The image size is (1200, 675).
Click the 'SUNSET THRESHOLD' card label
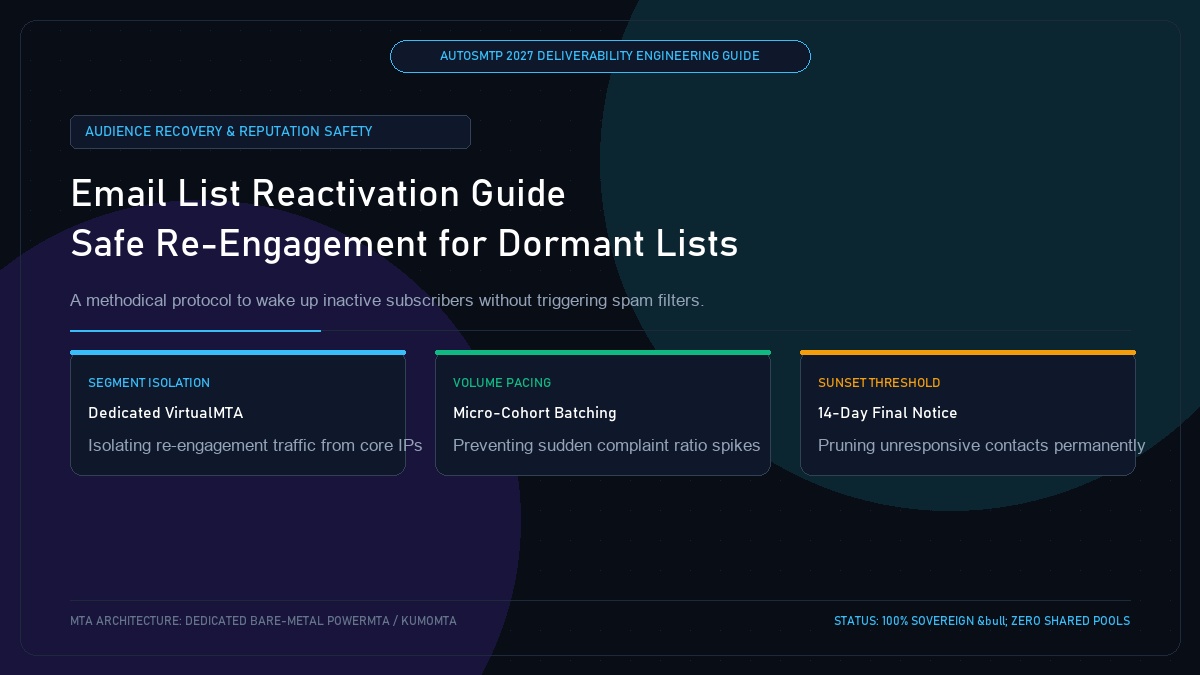tap(879, 383)
